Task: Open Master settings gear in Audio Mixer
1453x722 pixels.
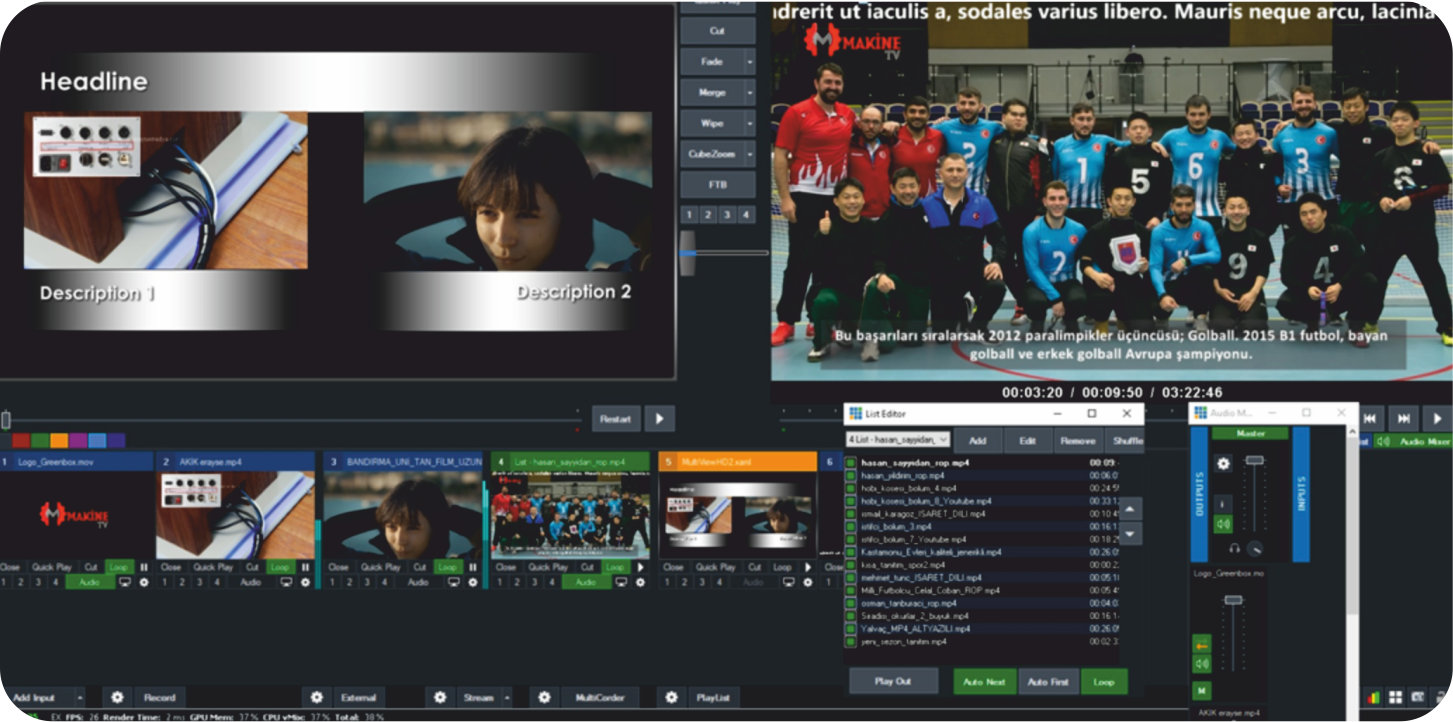Action: pyautogui.click(x=1223, y=464)
